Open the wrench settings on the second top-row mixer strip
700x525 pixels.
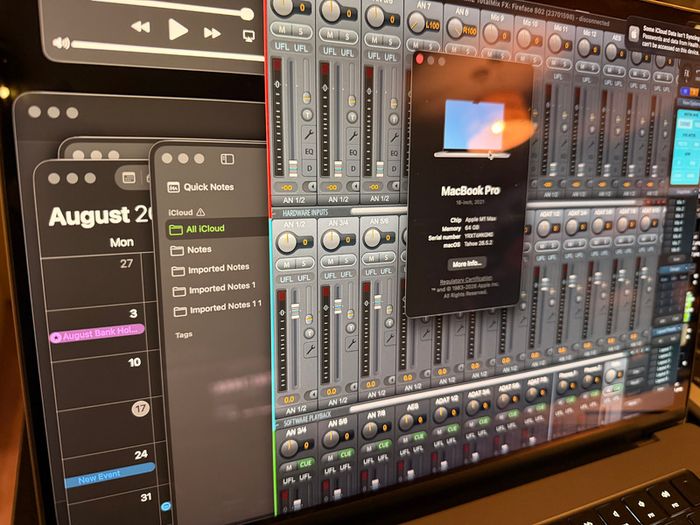[353, 134]
